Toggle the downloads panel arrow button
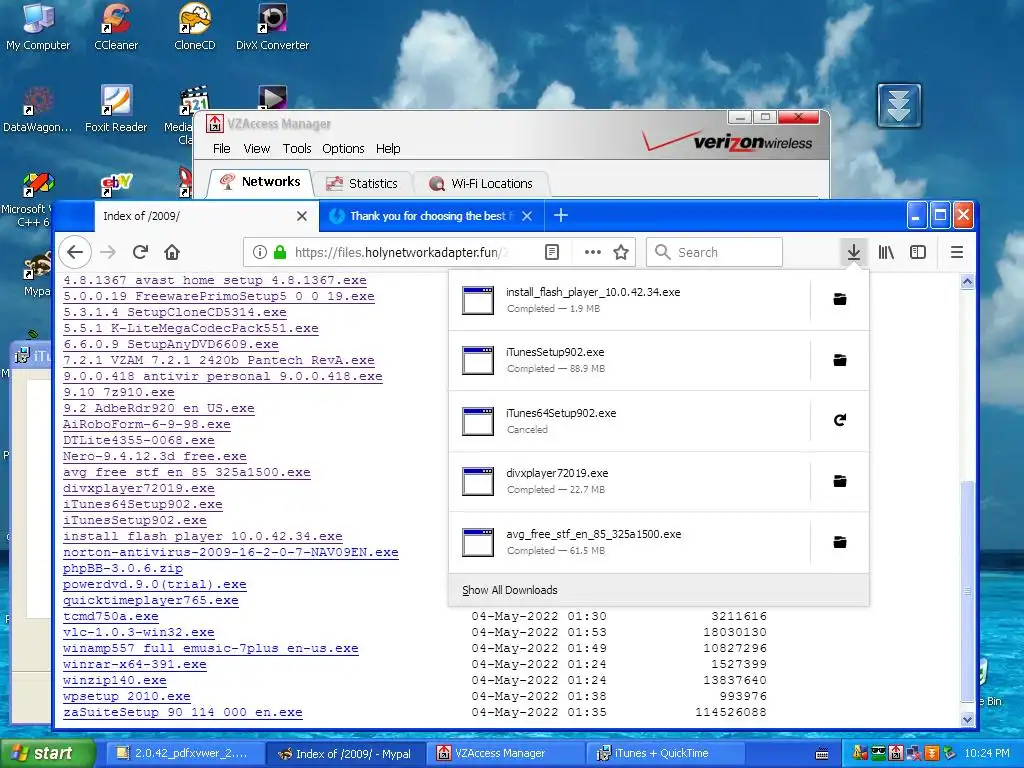Image resolution: width=1024 pixels, height=768 pixels. pos(854,252)
